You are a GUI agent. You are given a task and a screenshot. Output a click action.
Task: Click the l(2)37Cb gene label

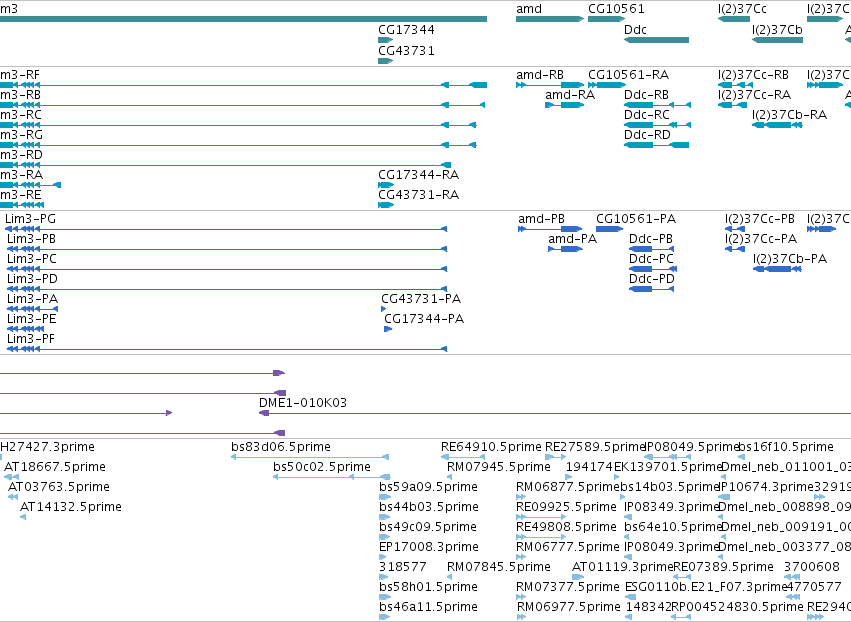coord(777,29)
